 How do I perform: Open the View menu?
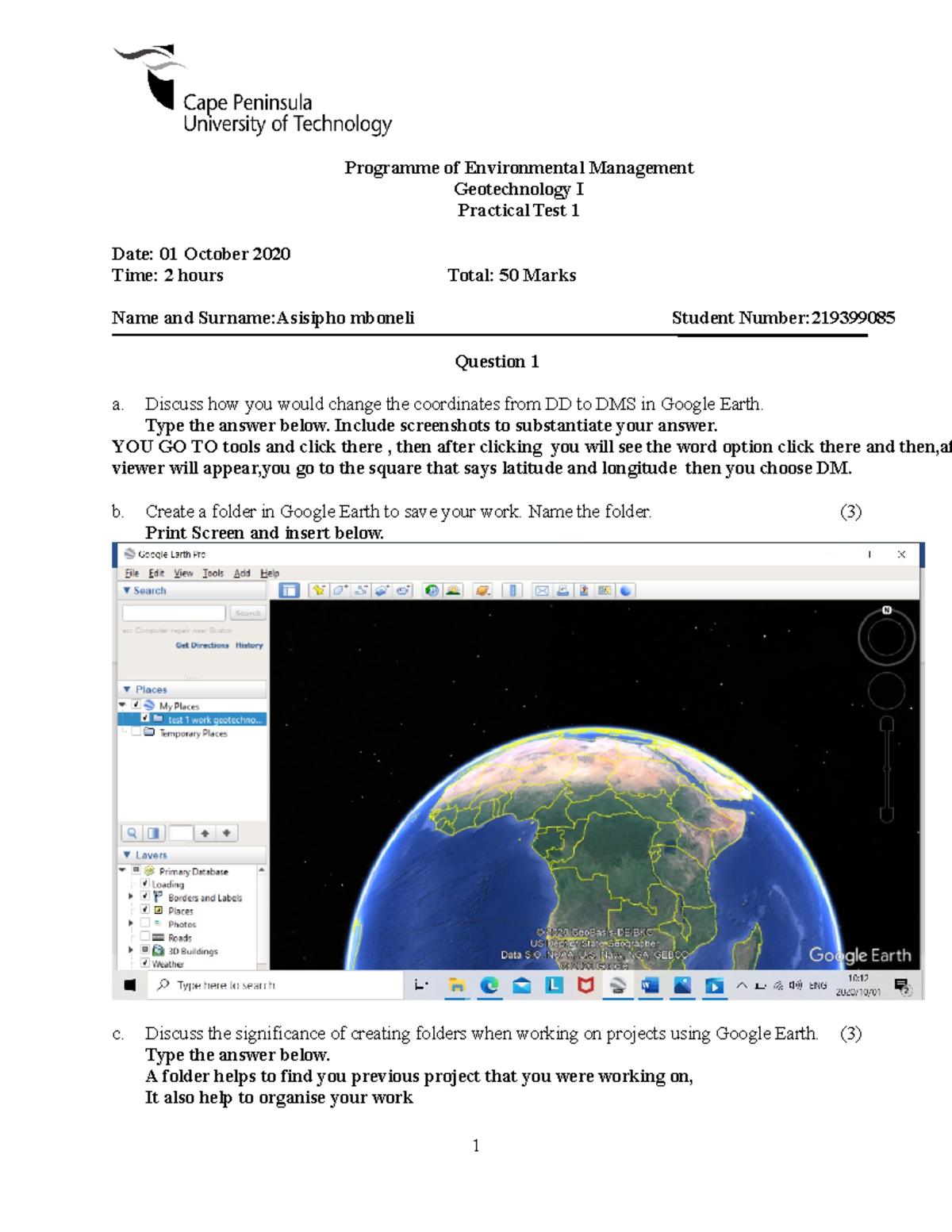click(x=183, y=573)
